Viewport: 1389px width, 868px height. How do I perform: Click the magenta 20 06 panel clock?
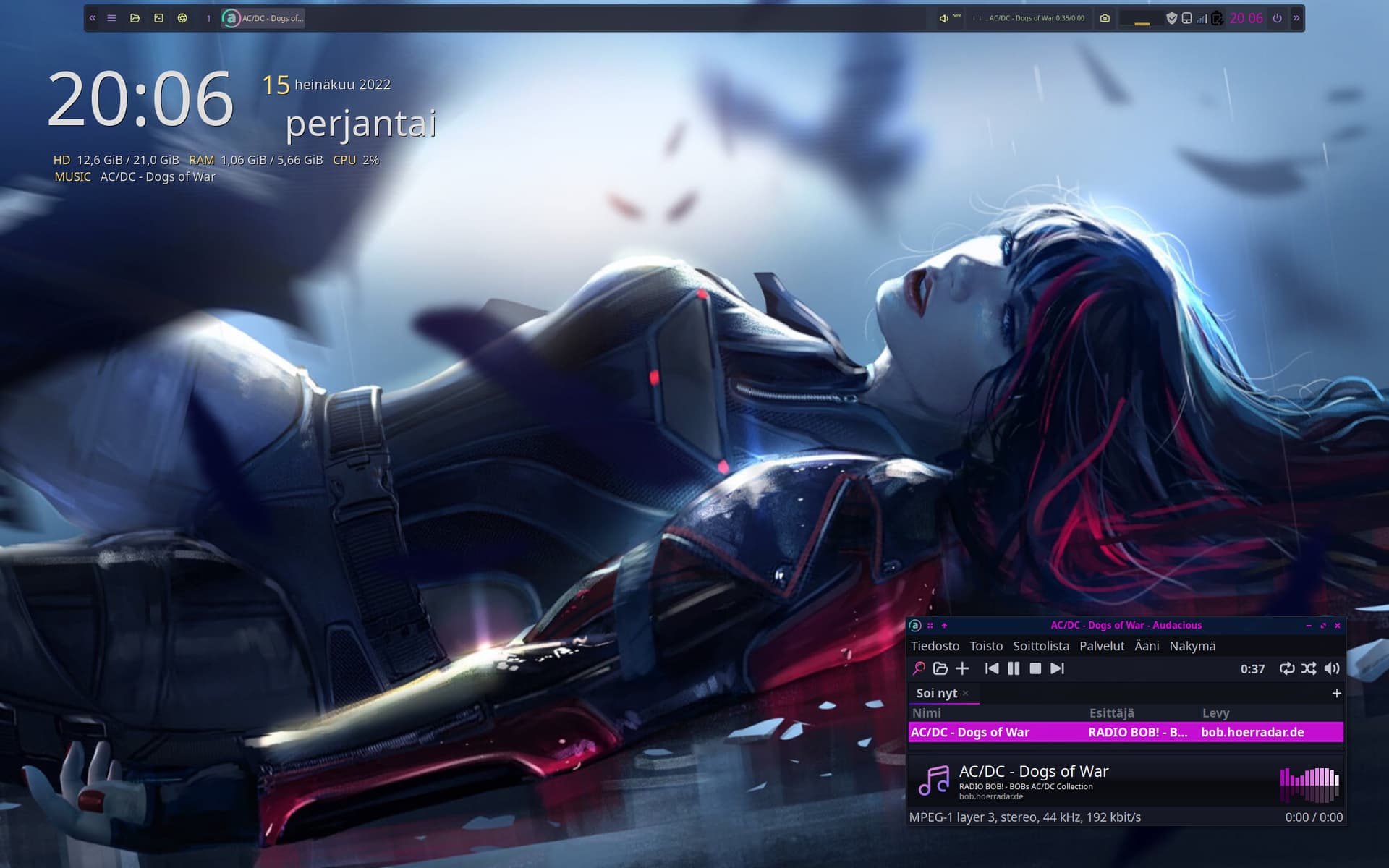coord(1246,18)
